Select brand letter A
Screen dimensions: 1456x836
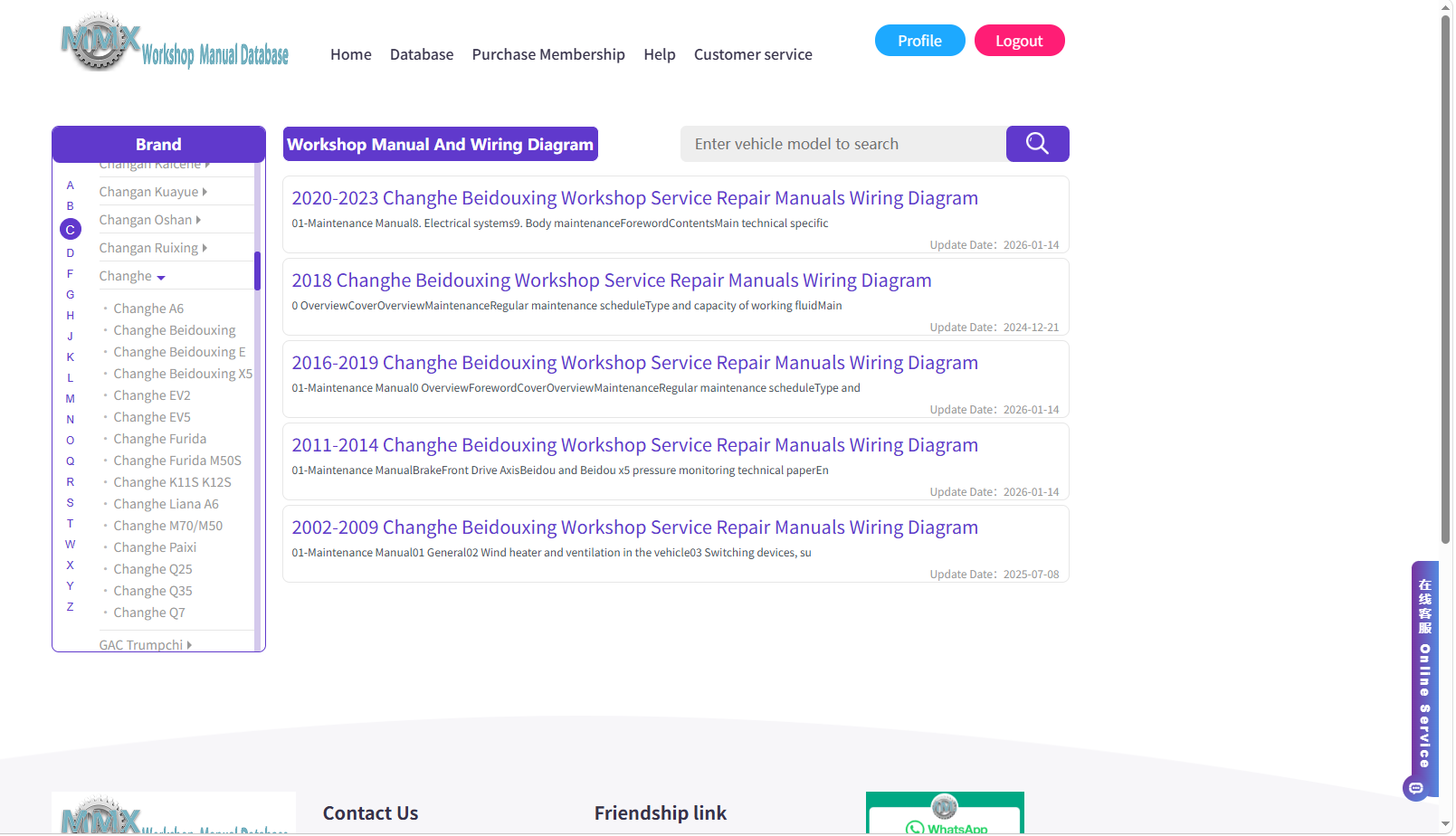pos(71,185)
